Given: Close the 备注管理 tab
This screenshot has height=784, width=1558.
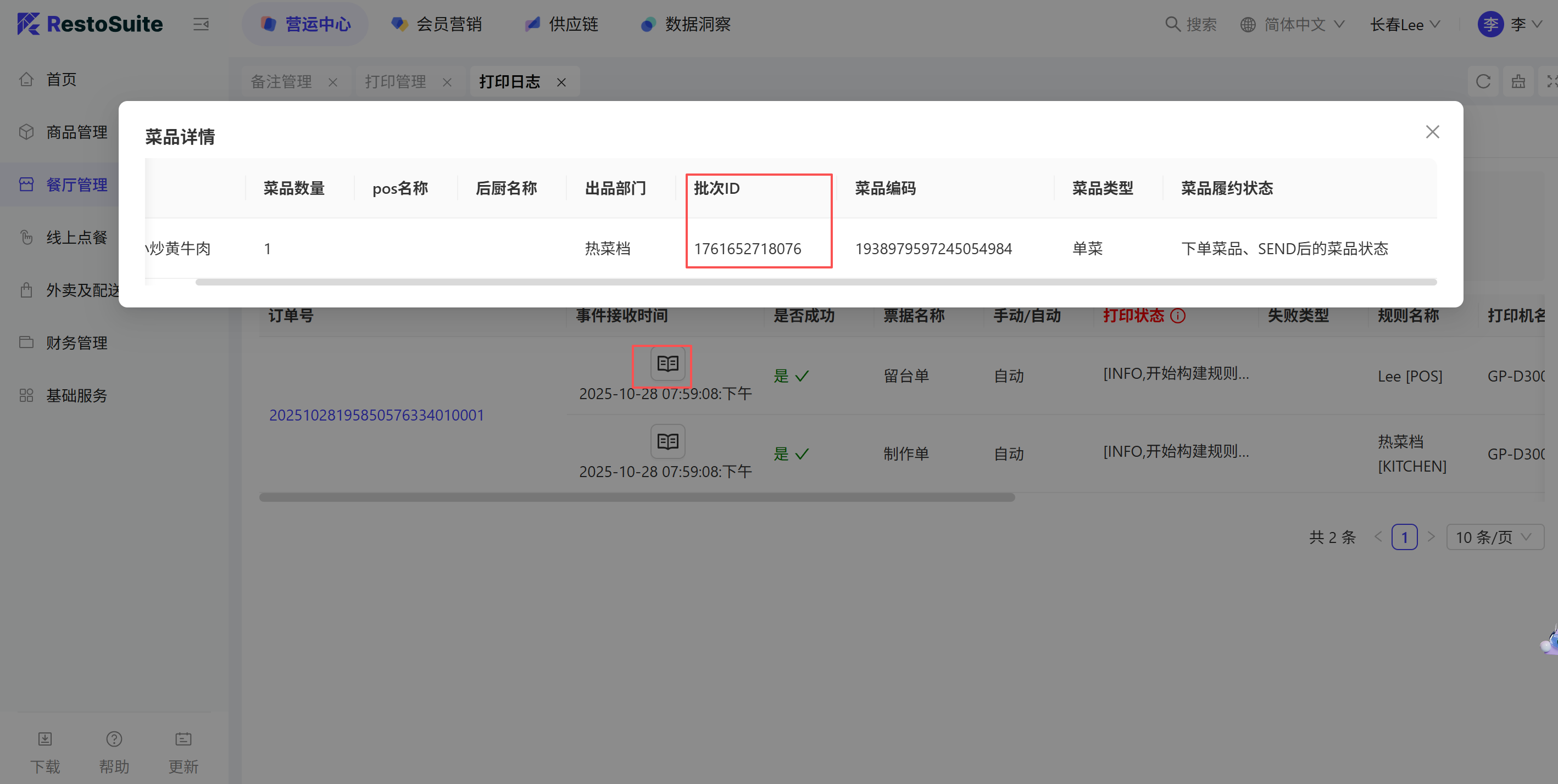Looking at the screenshot, I should tap(333, 82).
